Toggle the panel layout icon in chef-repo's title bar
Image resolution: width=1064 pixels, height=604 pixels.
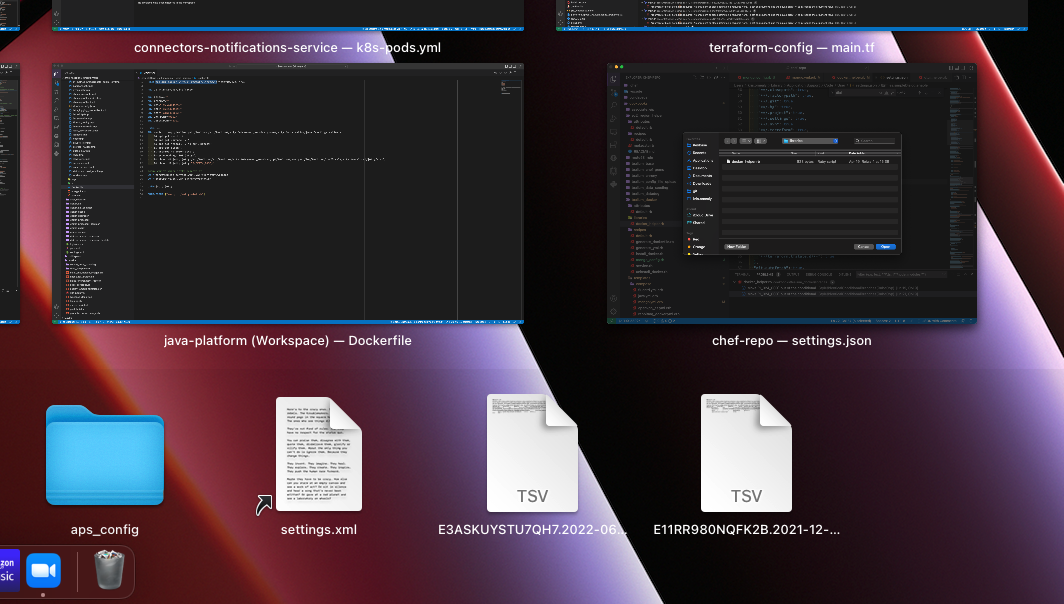pos(958,69)
